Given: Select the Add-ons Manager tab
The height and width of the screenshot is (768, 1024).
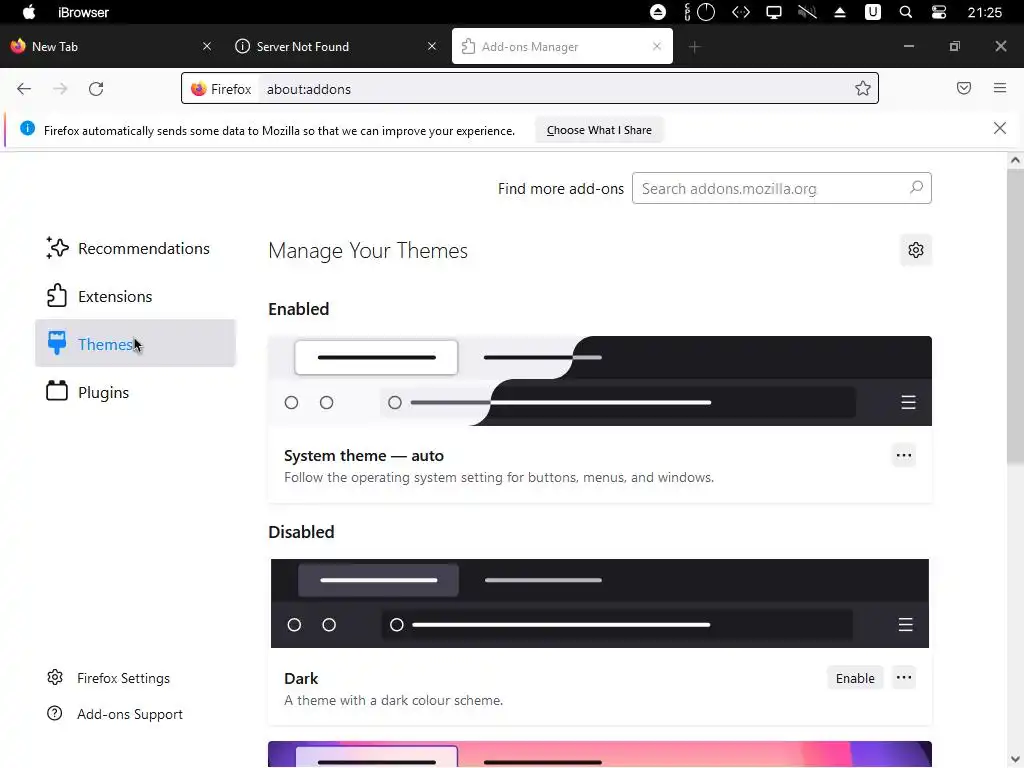Looking at the screenshot, I should tap(562, 46).
